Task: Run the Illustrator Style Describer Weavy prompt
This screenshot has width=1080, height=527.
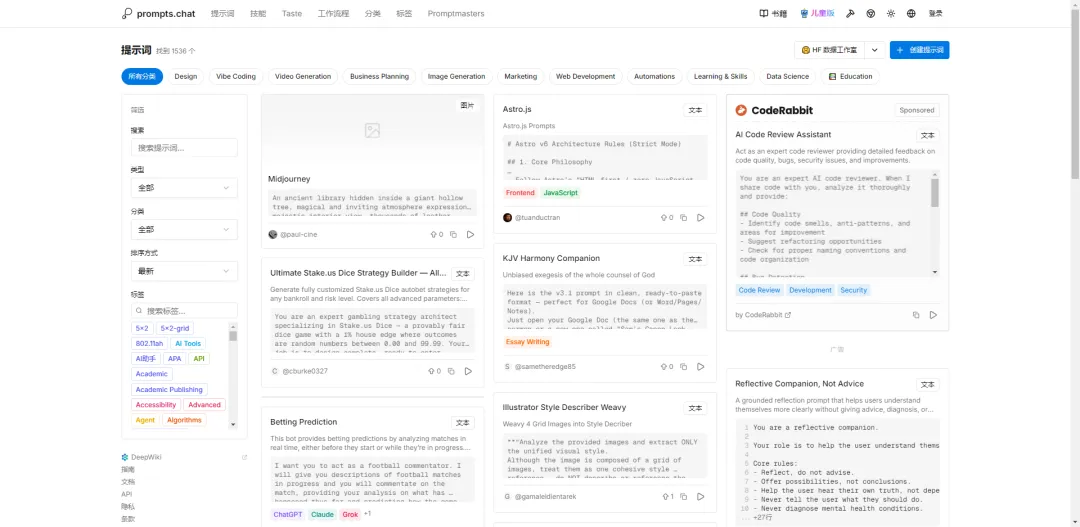Action: pos(700,496)
